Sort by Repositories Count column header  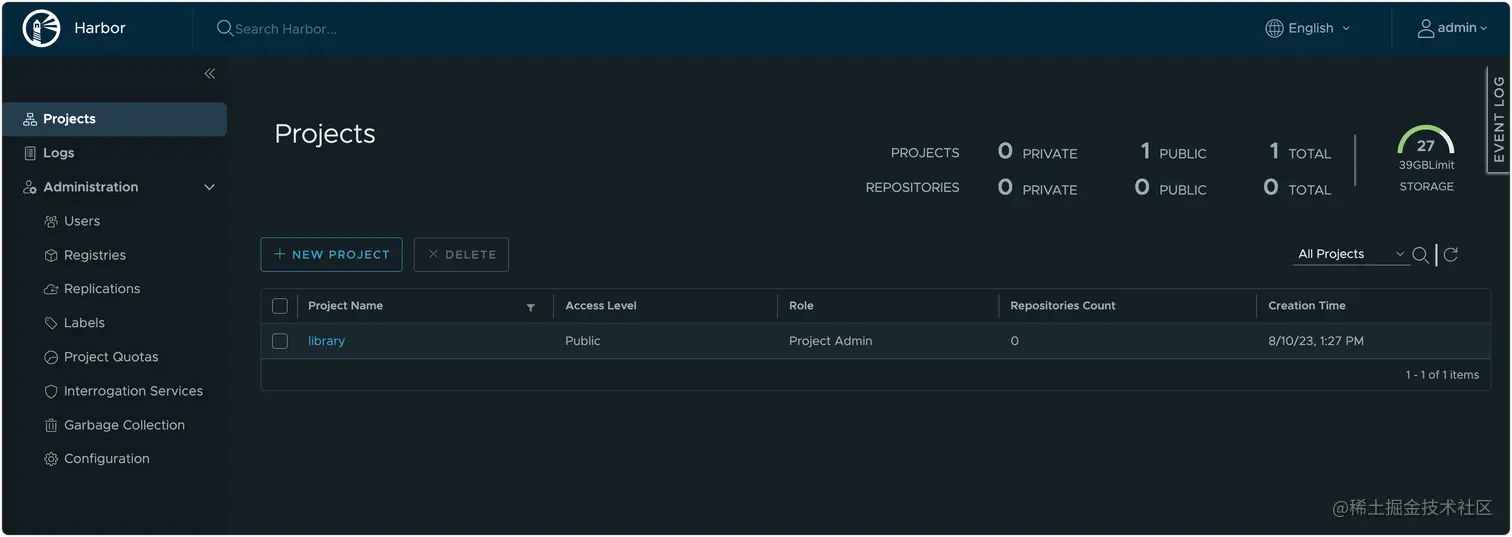[1063, 306]
